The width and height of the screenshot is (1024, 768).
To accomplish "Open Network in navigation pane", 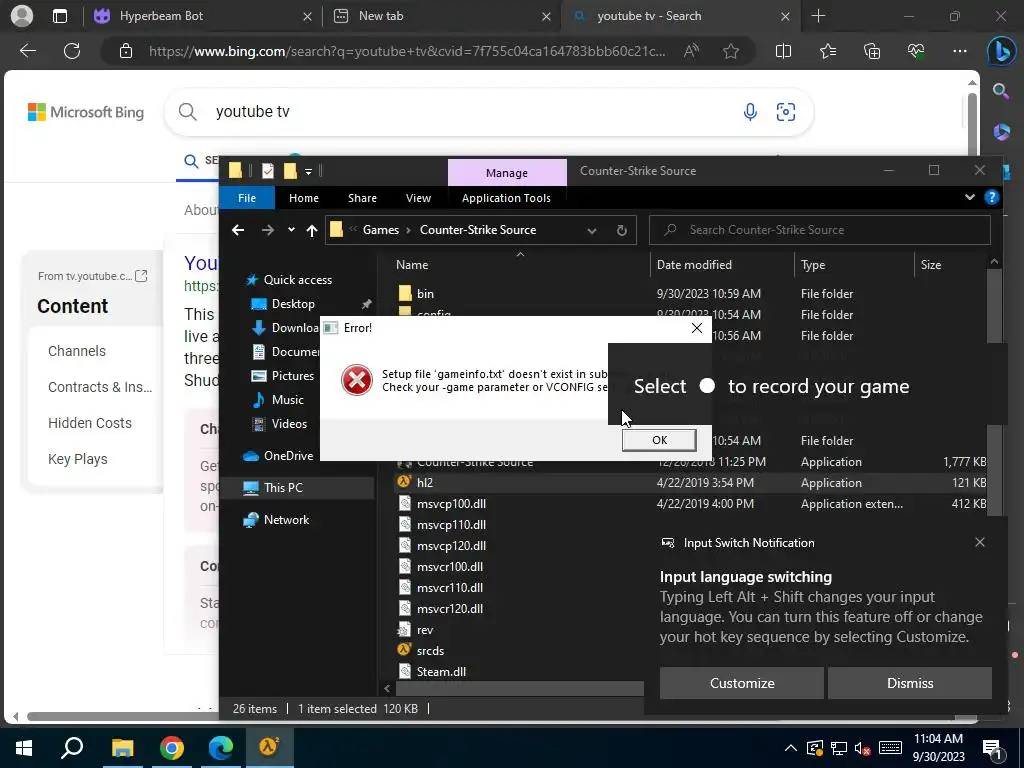I will point(286,520).
